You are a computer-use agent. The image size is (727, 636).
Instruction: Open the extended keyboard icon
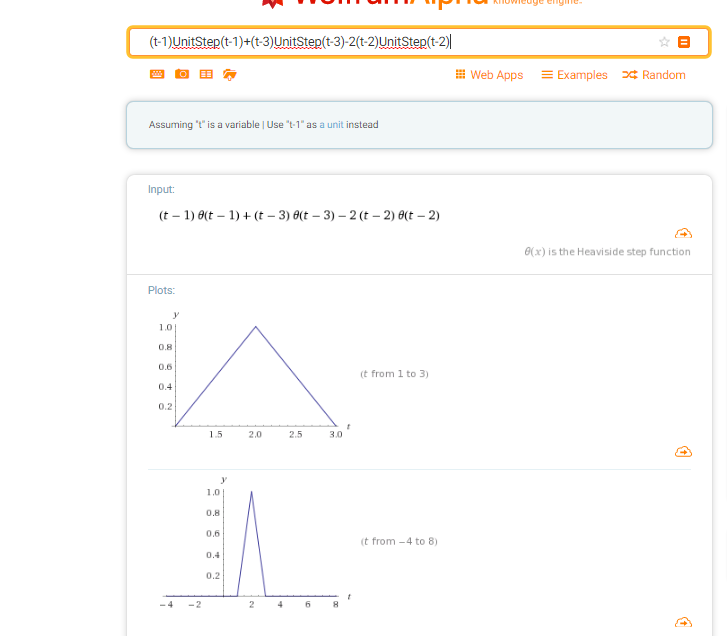click(157, 75)
